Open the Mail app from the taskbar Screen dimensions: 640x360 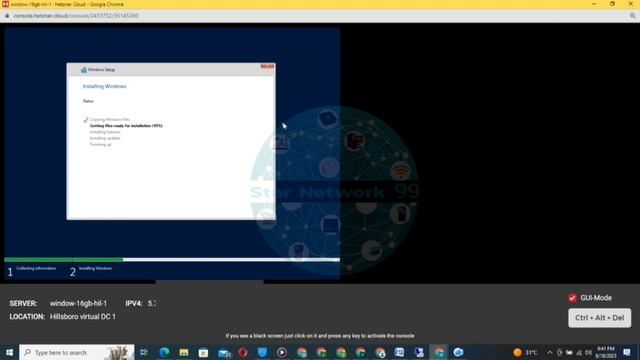pyautogui.click(x=224, y=353)
